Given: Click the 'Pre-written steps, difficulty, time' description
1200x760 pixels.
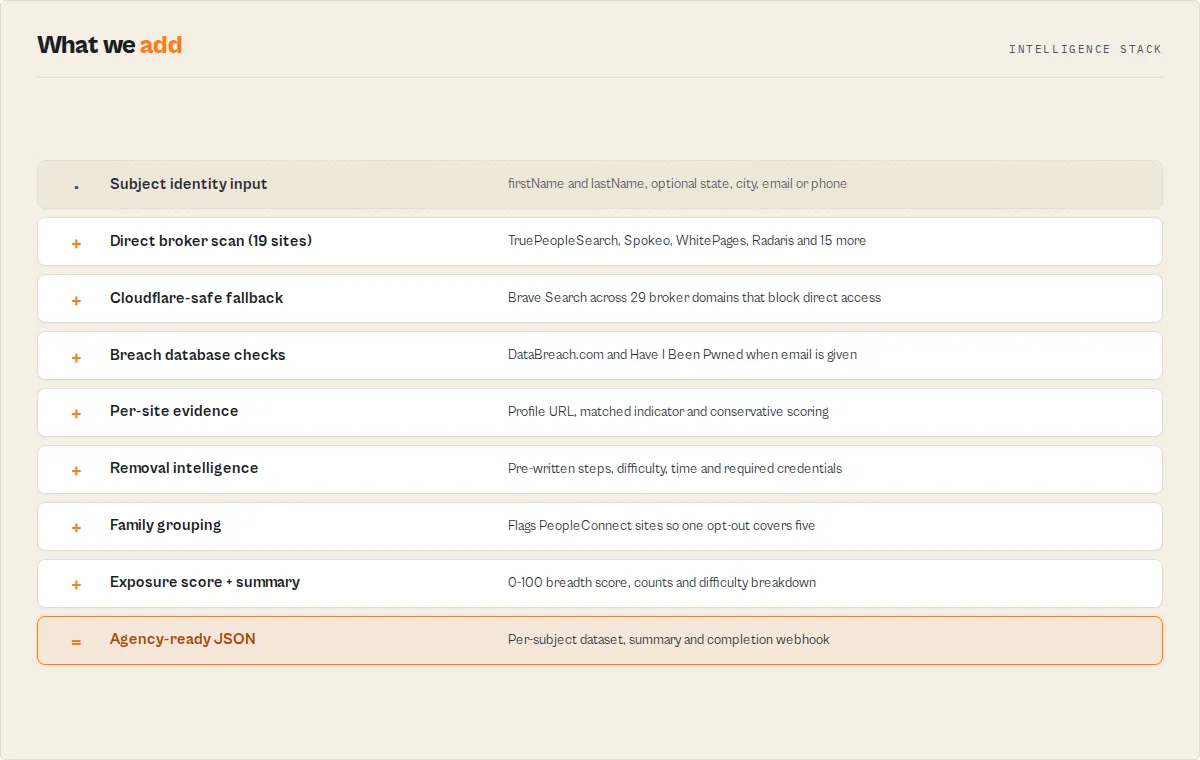Looking at the screenshot, I should click(x=675, y=469).
